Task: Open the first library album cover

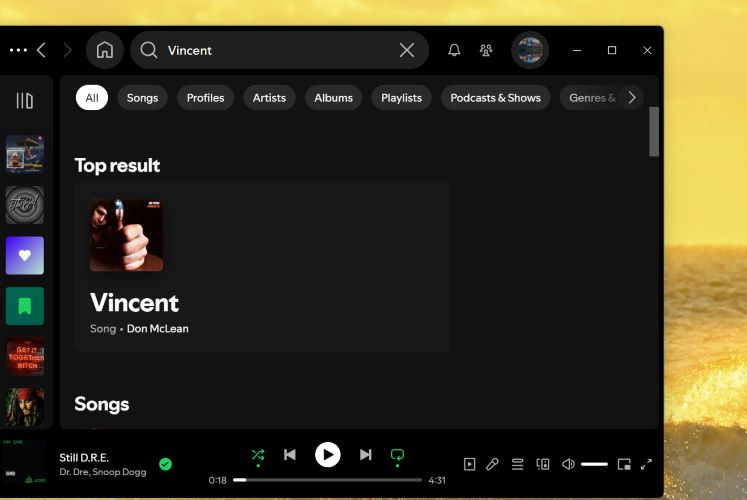Action: [25, 155]
